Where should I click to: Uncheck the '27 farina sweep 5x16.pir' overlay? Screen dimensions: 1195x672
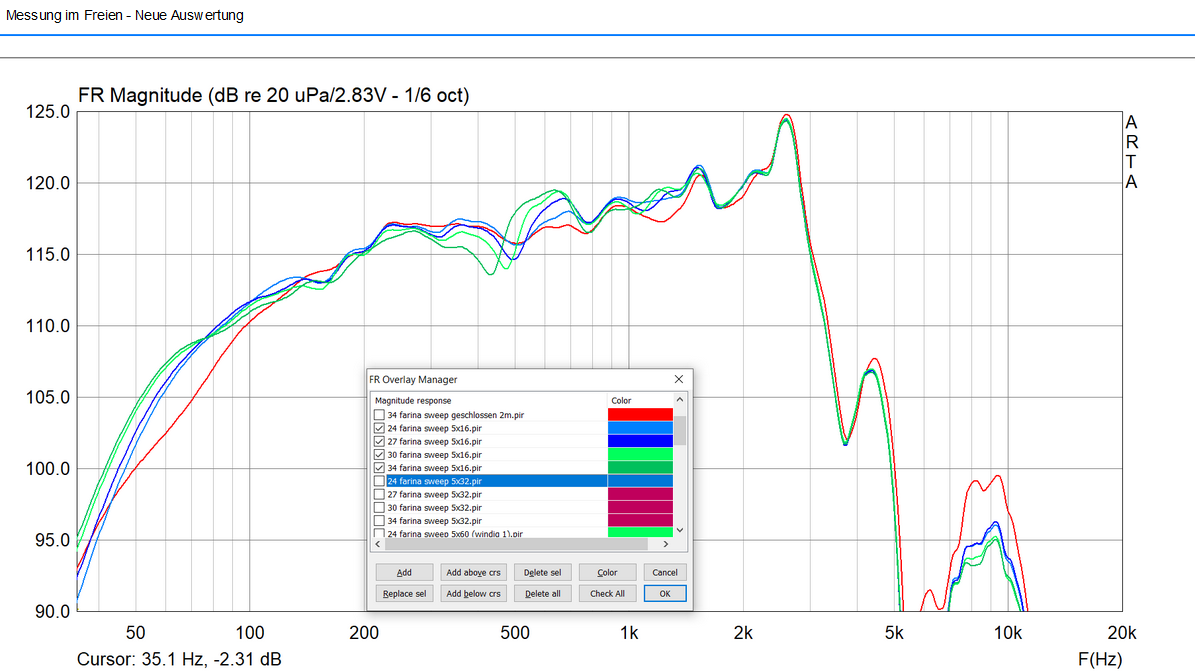pyautogui.click(x=379, y=441)
